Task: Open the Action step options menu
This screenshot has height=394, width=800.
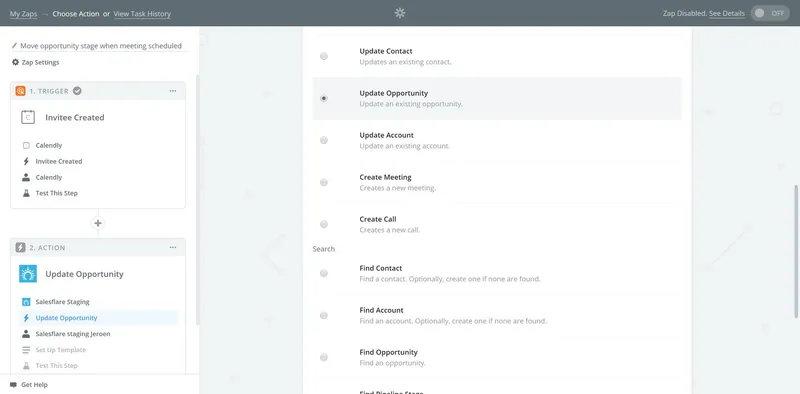Action: 173,248
